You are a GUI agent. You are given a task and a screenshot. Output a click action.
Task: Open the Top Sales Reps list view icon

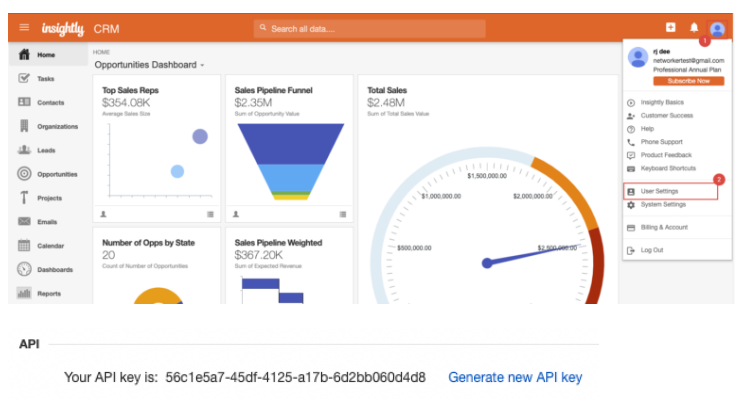(x=210, y=213)
